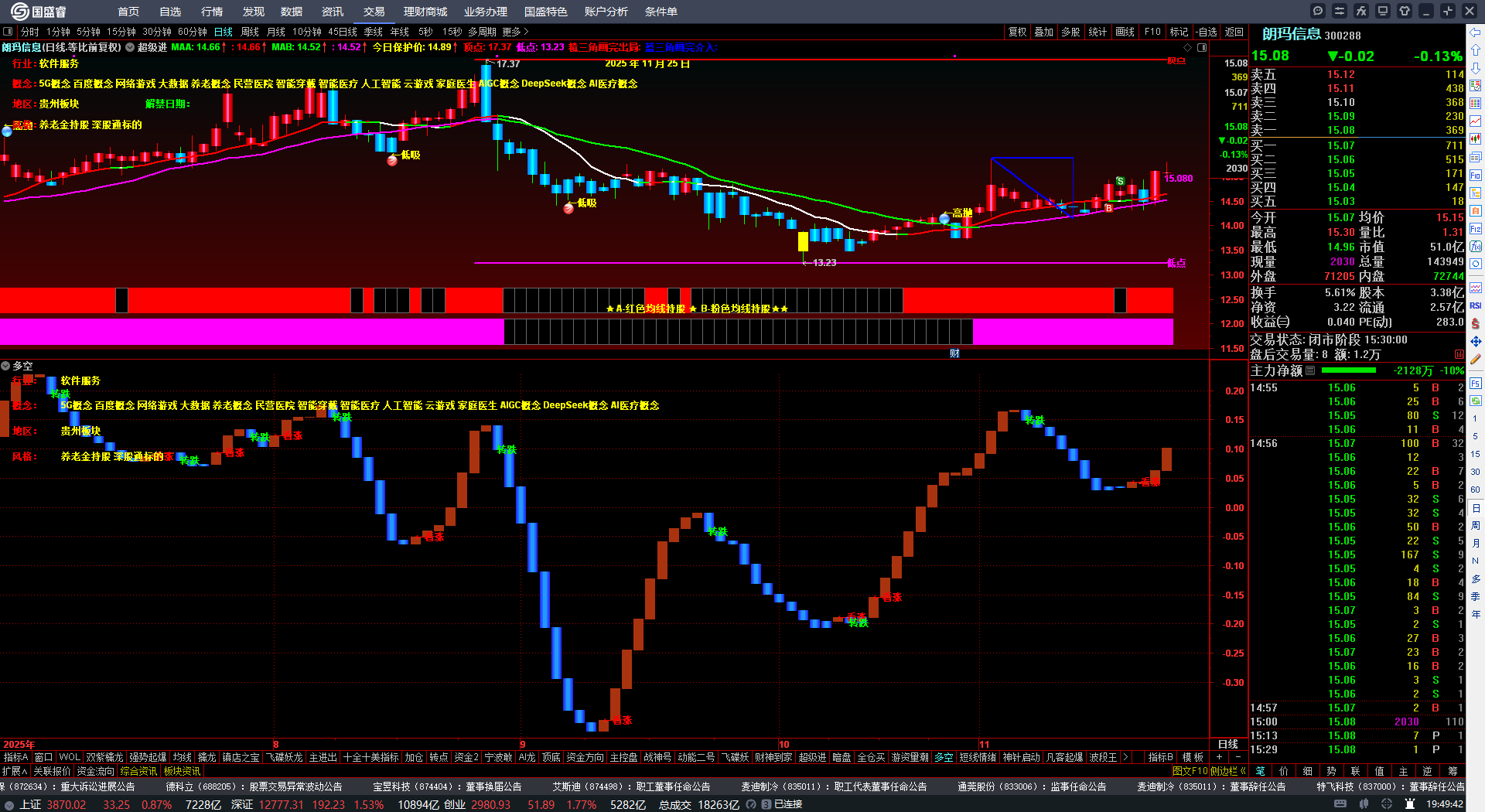Expand 更多 period options
This screenshot has width=1485, height=812.
(515, 32)
